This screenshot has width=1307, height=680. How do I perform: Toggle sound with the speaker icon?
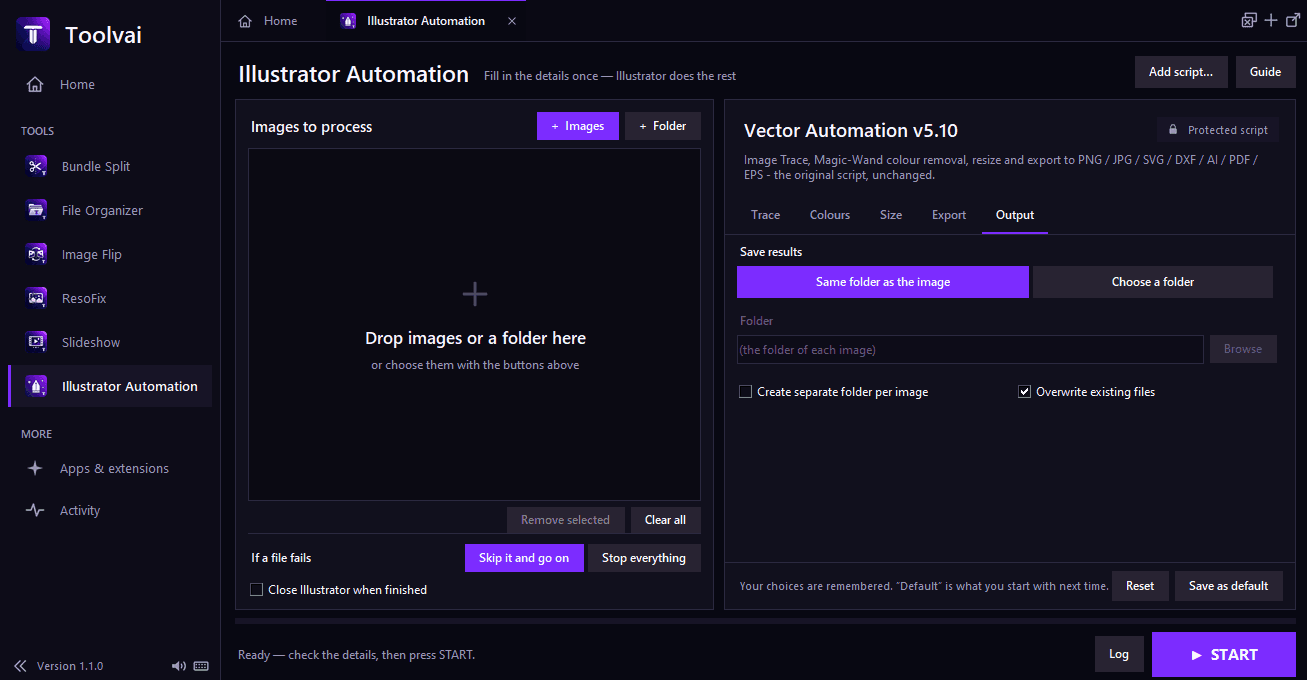click(x=179, y=666)
